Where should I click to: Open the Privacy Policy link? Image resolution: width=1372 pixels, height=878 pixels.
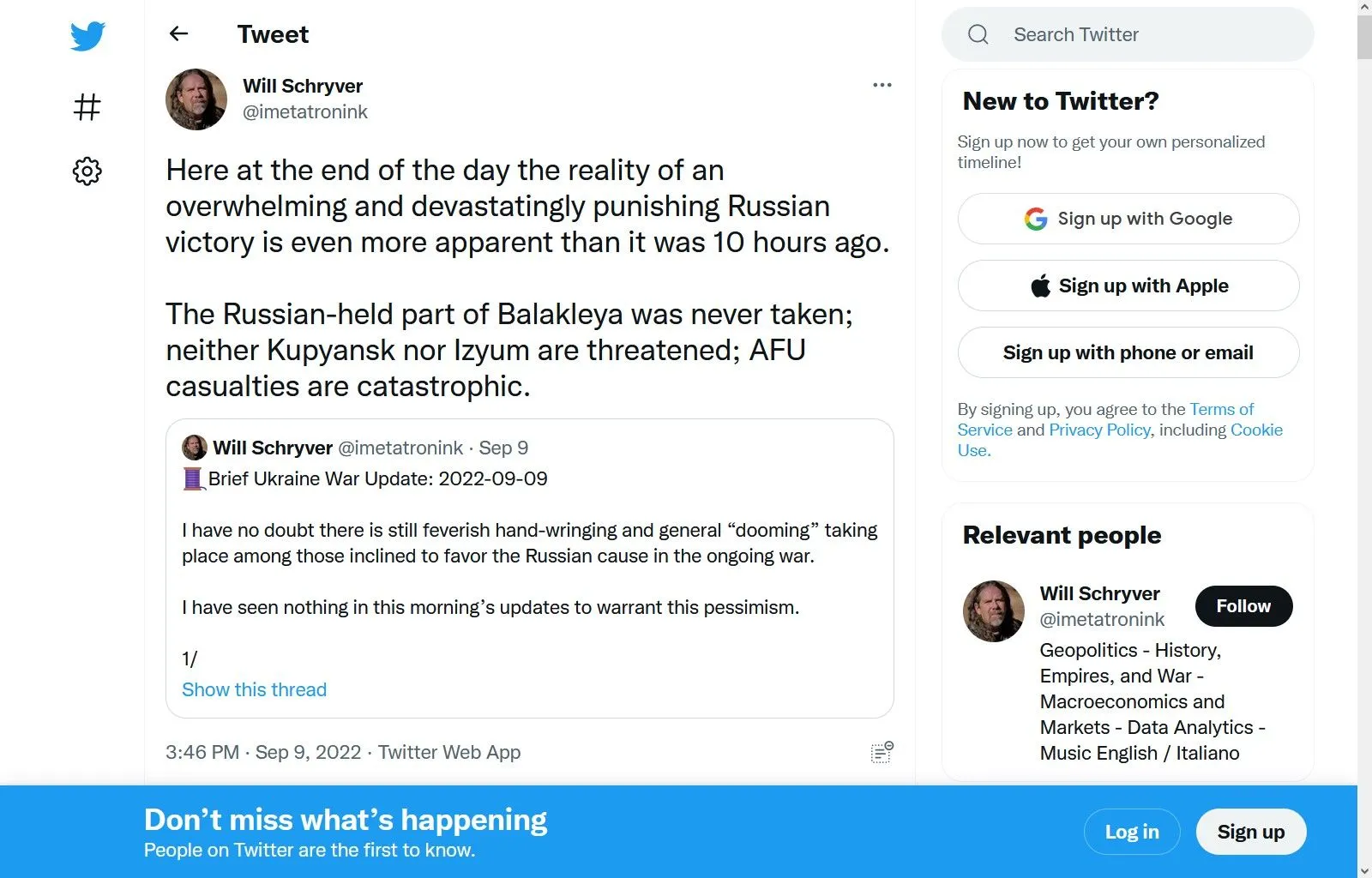pyautogui.click(x=1099, y=430)
